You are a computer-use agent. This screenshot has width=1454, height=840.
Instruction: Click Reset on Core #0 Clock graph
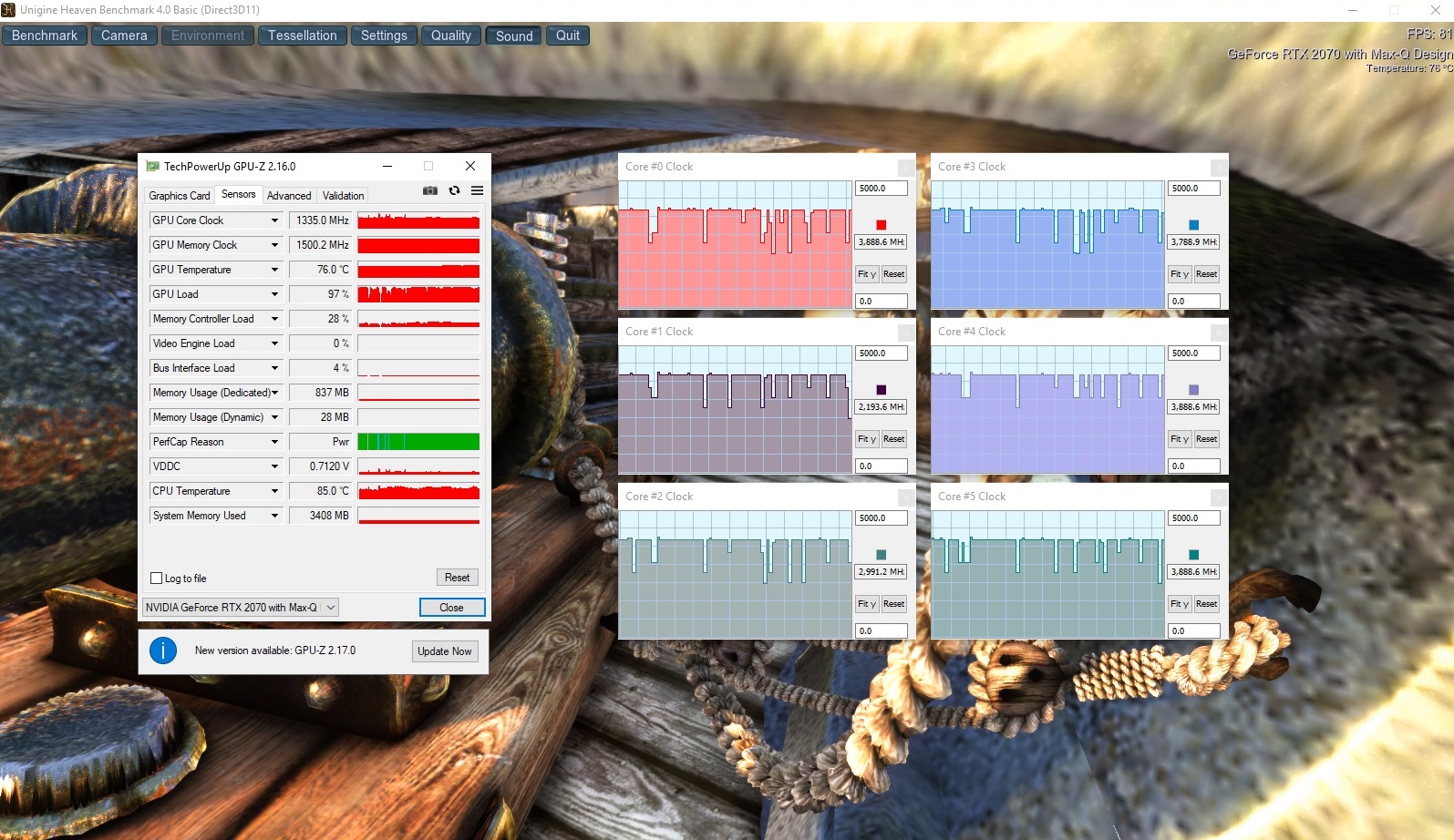(894, 274)
